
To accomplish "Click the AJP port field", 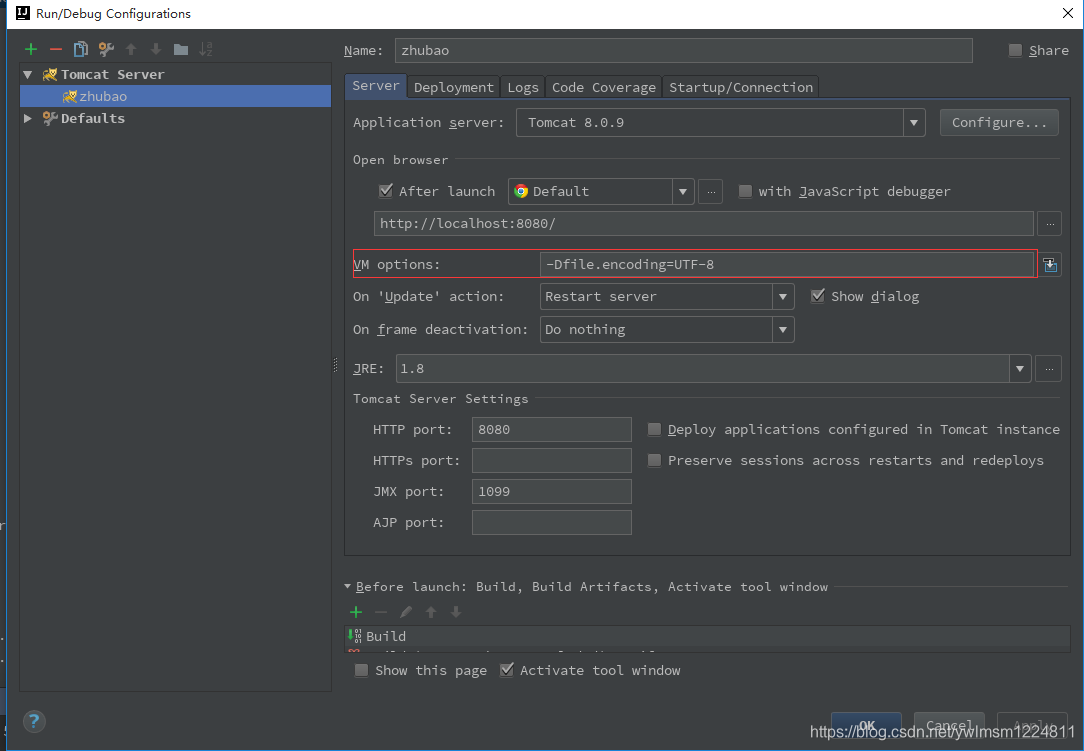I will pyautogui.click(x=552, y=523).
